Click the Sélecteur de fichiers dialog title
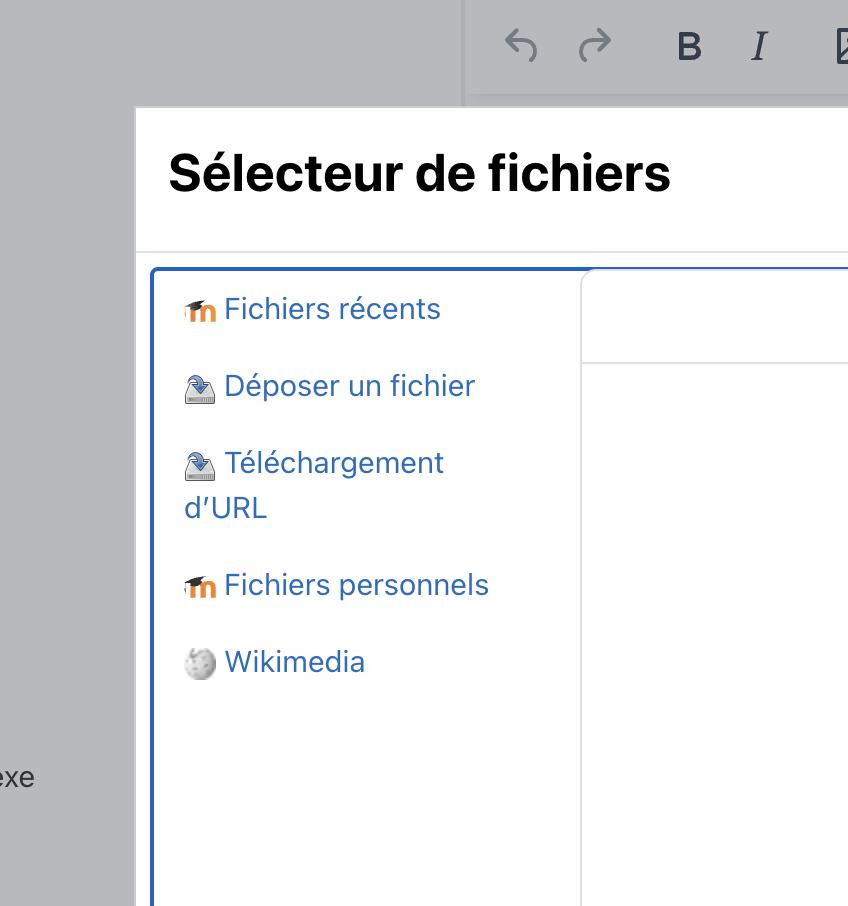The width and height of the screenshot is (848, 906). 419,173
